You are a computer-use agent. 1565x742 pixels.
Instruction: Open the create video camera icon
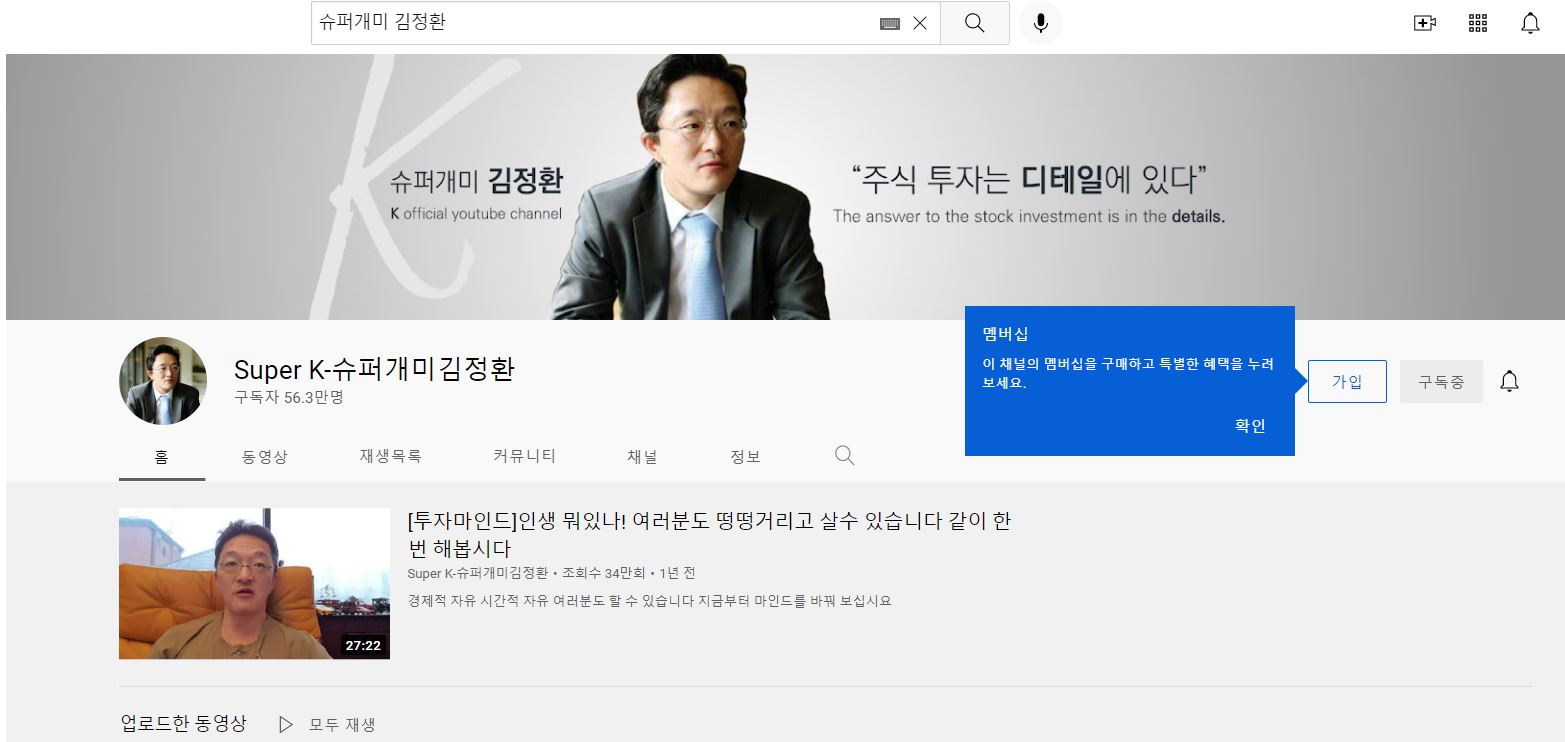click(1425, 23)
